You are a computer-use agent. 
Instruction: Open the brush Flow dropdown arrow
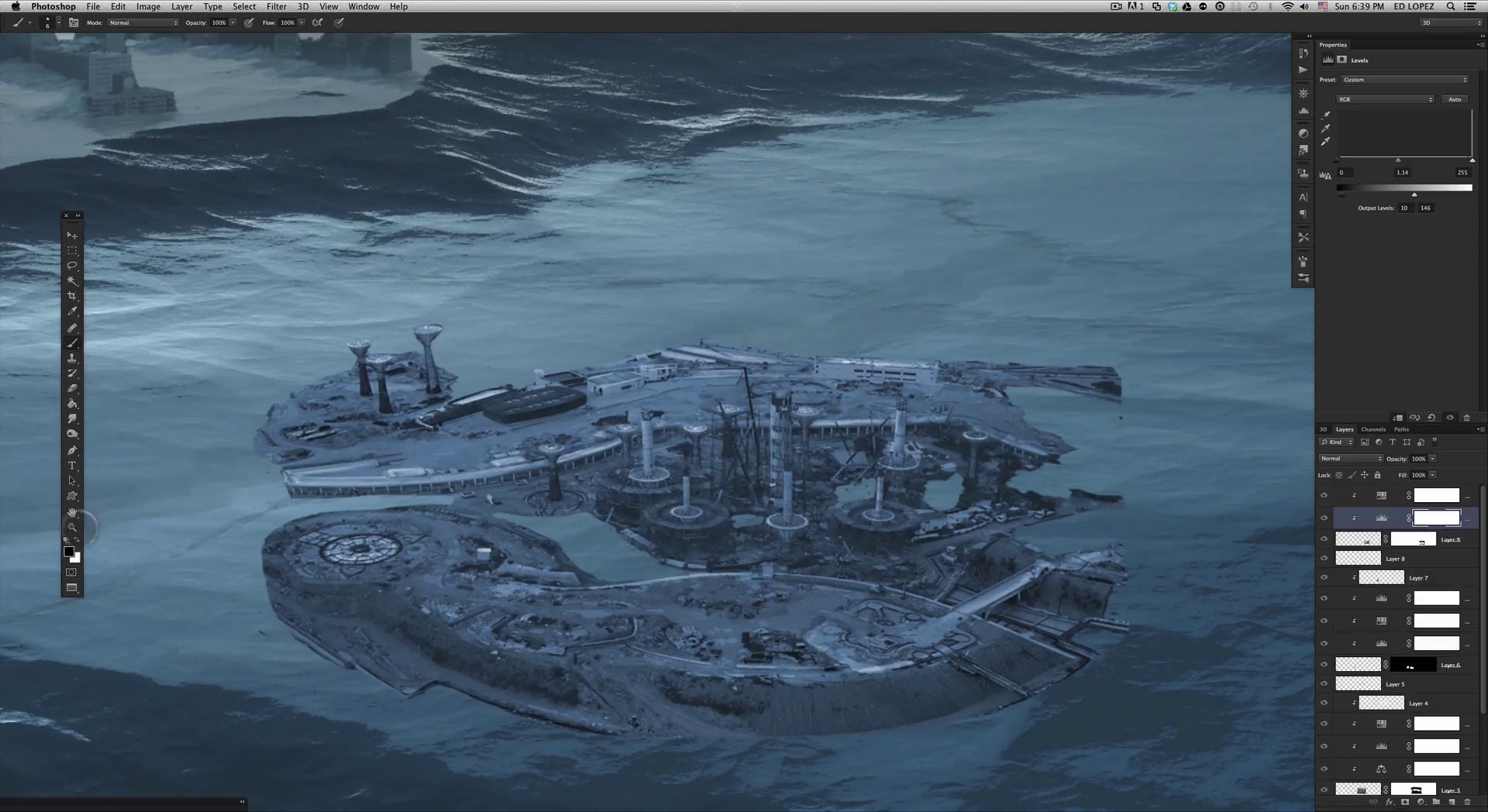point(301,22)
